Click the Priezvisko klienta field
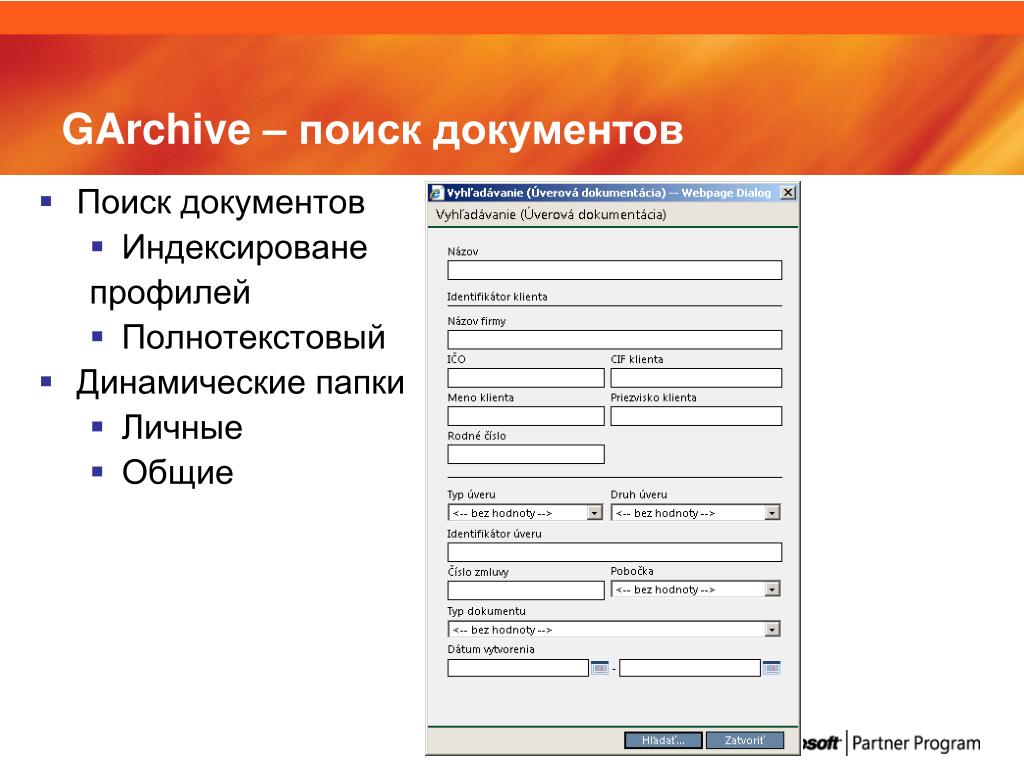 pos(696,416)
